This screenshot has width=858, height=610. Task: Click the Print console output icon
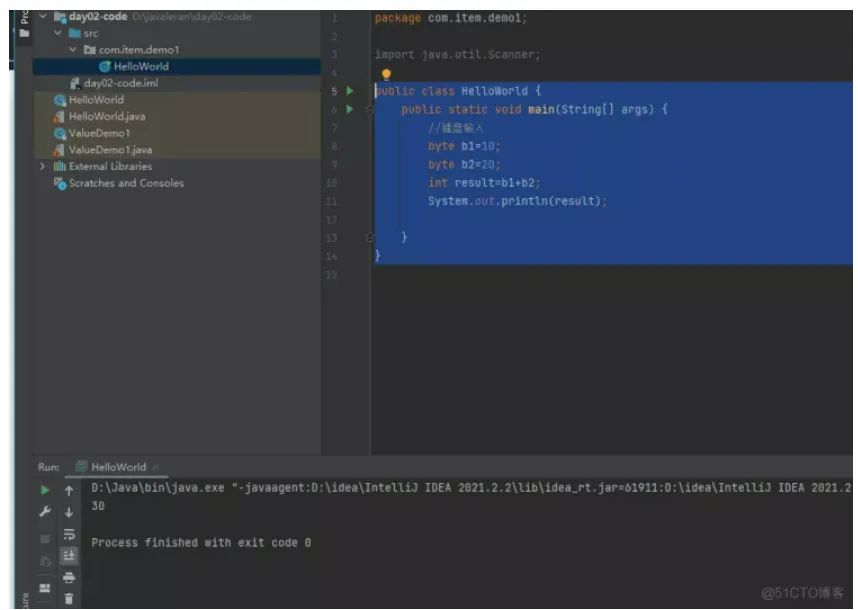pos(69,577)
